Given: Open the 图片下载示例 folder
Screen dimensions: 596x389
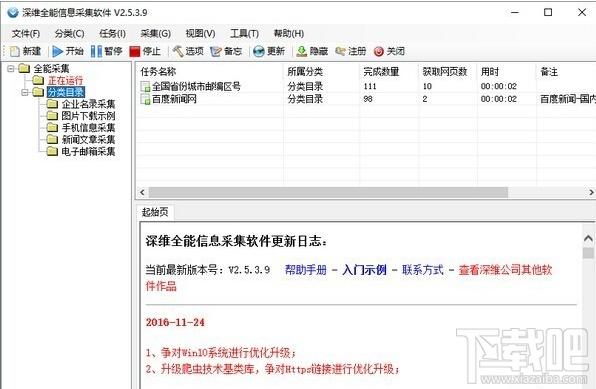Looking at the screenshot, I should click(88, 116).
